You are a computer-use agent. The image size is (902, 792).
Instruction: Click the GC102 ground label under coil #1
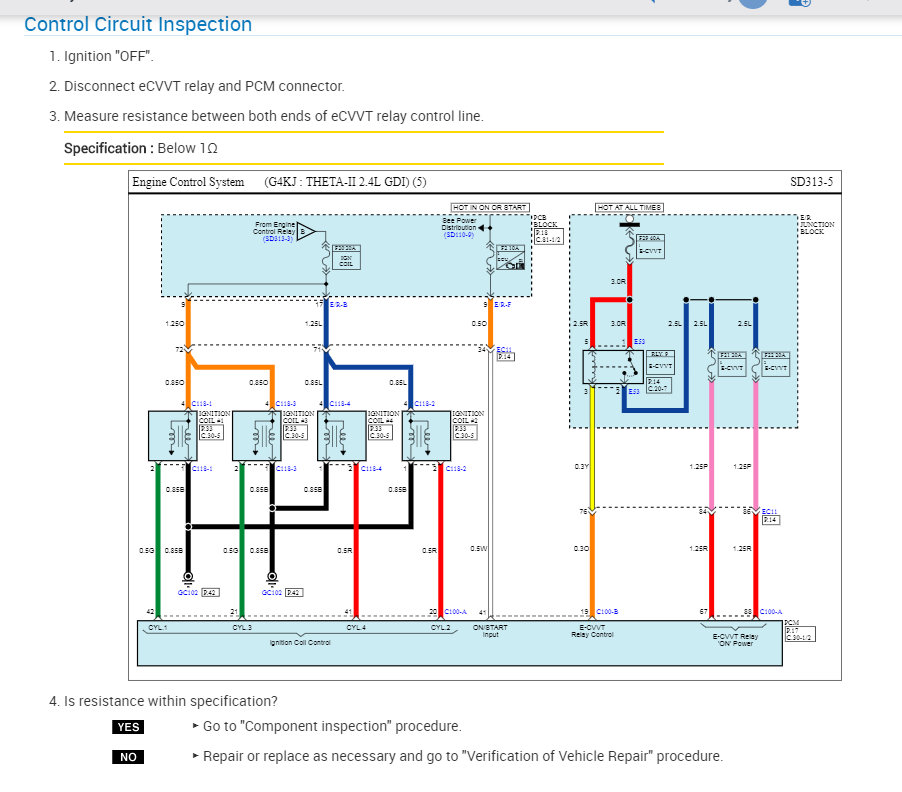[x=188, y=592]
